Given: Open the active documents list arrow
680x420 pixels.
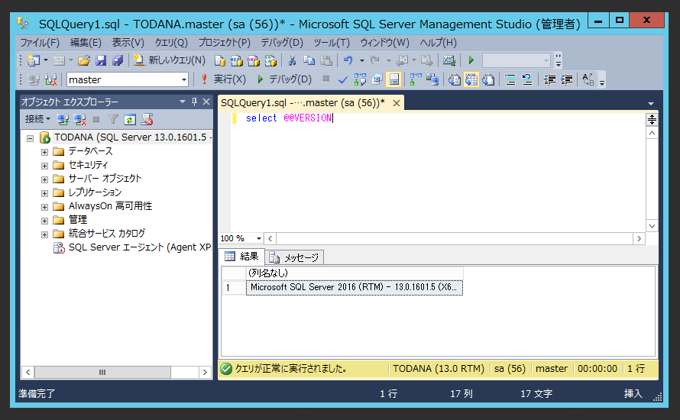Looking at the screenshot, I should tap(651, 103).
